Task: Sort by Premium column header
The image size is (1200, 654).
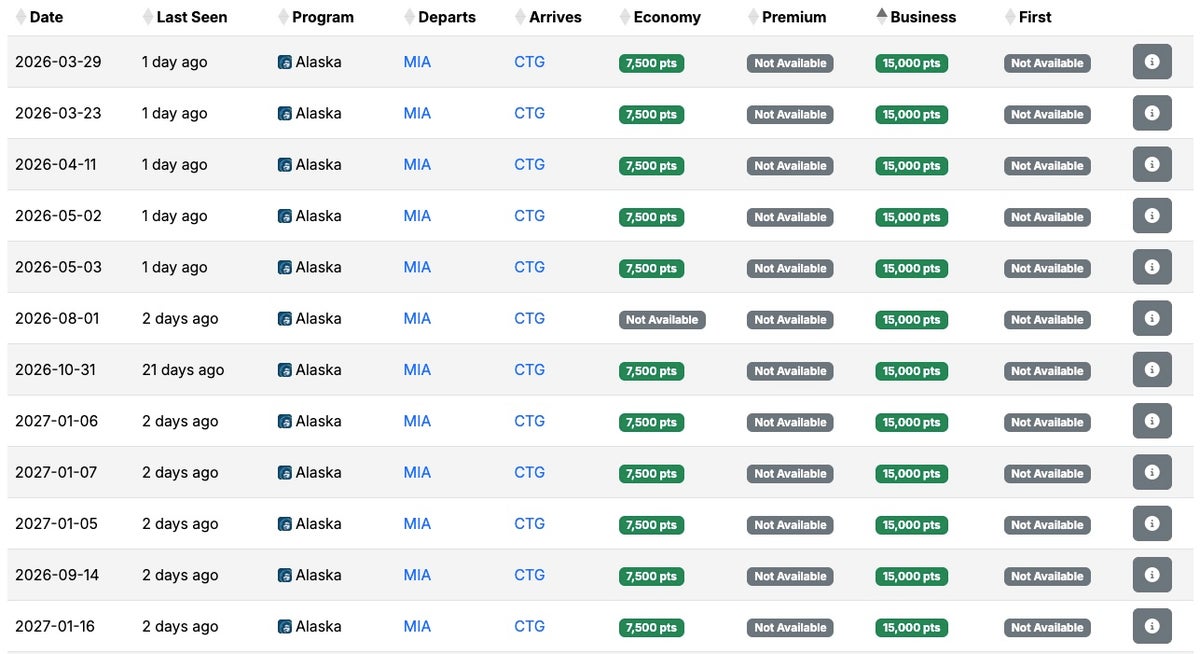Action: [x=793, y=17]
